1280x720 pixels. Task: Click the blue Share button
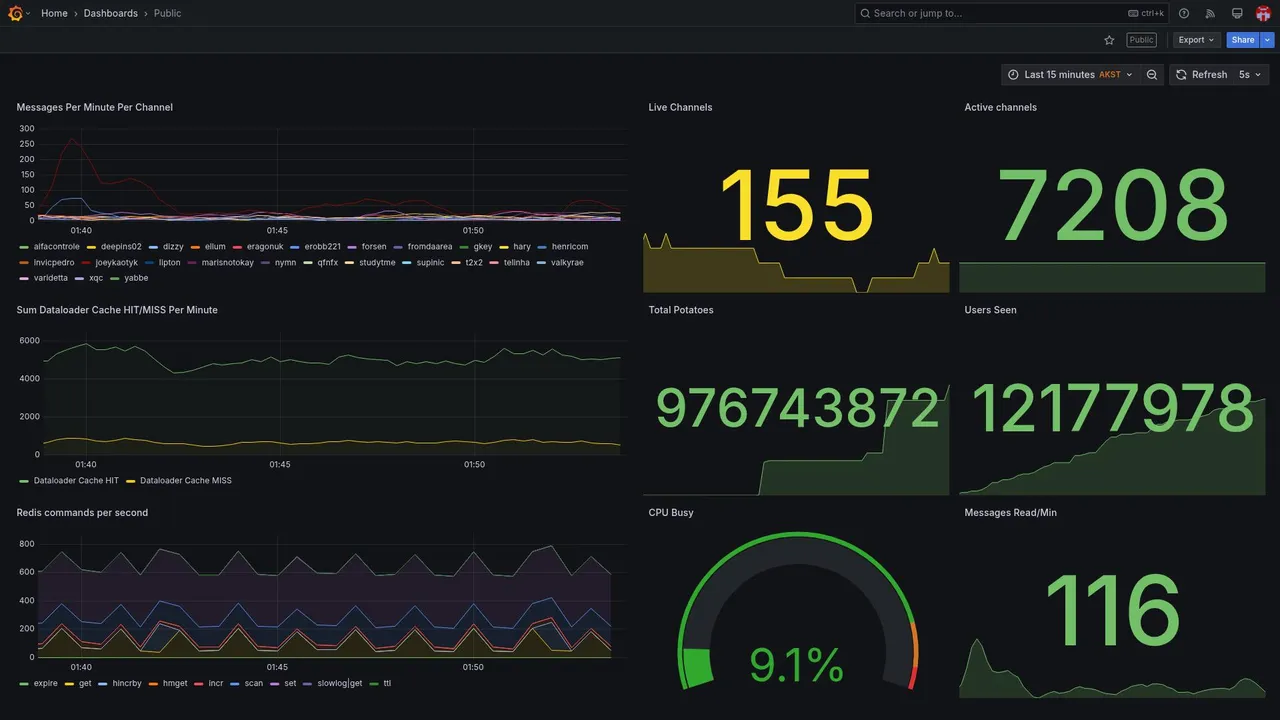pyautogui.click(x=1243, y=40)
